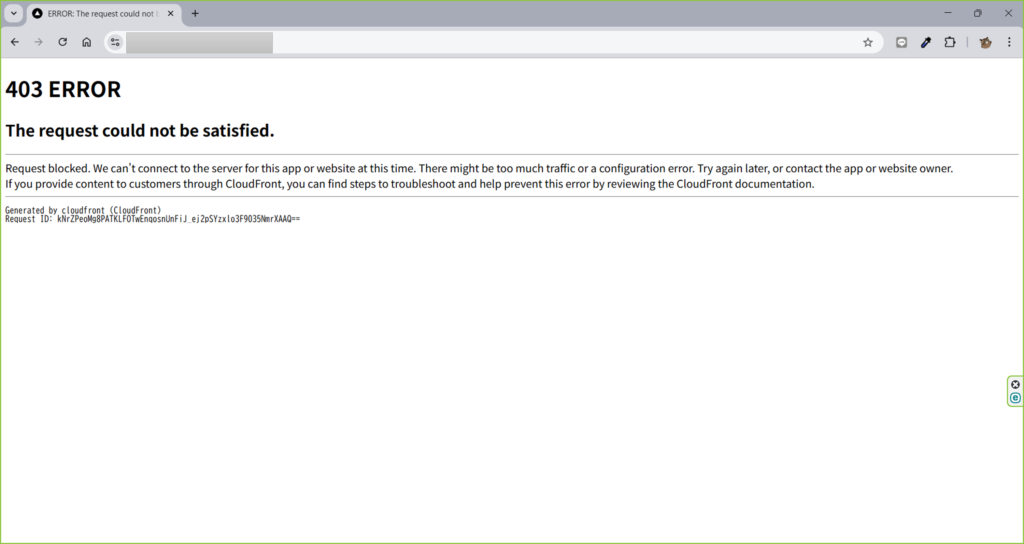Viewport: 1024px width, 544px height.
Task: Bookmark this page with the star
Action: [x=868, y=42]
